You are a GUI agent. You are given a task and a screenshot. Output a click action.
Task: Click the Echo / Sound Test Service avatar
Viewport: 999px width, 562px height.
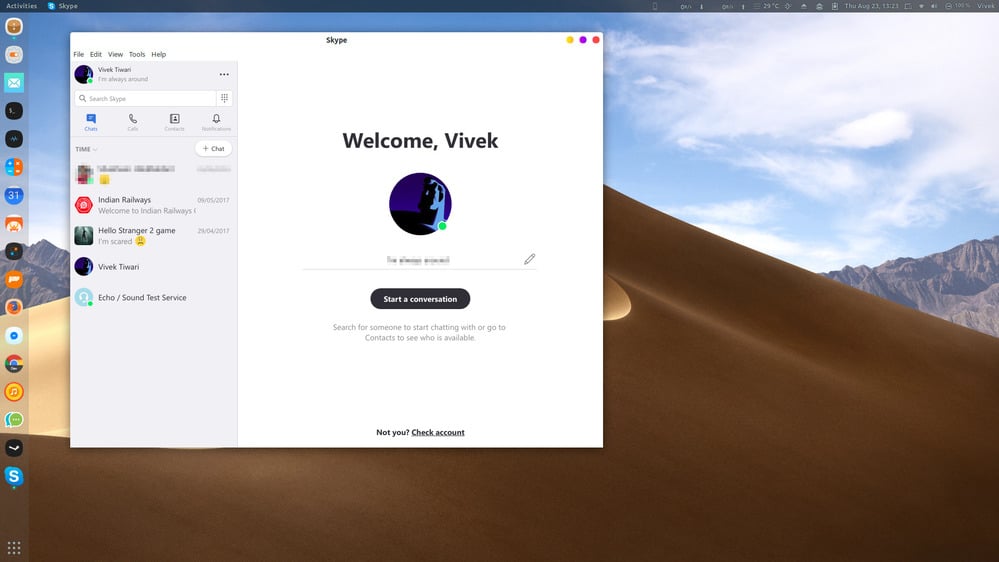(83, 297)
